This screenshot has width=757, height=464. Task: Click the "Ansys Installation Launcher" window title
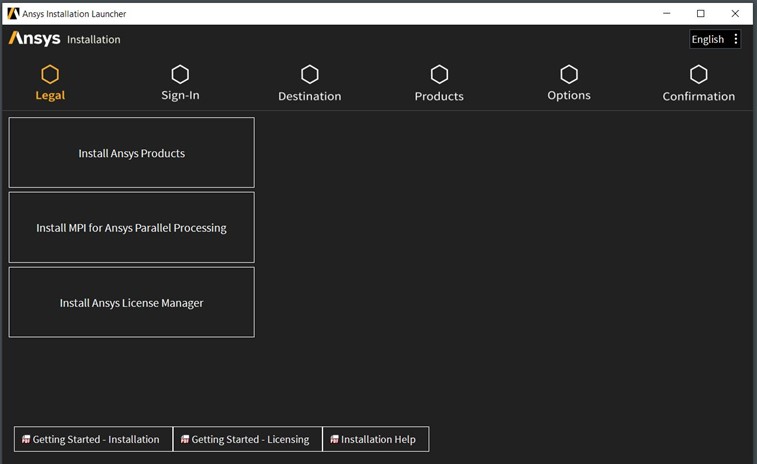[74, 14]
